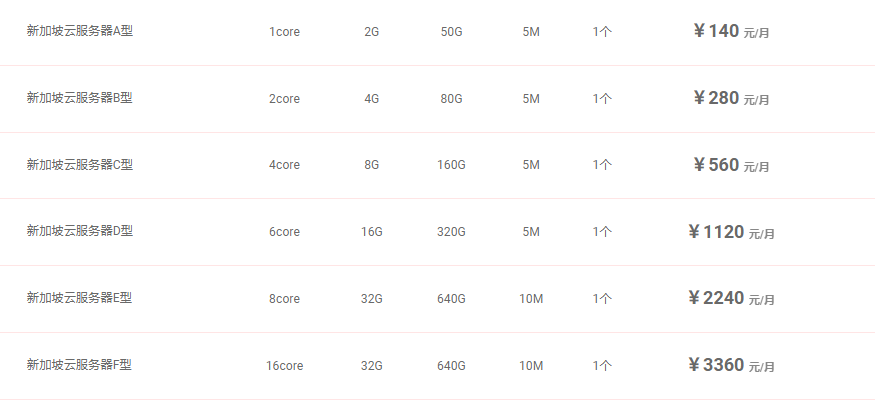875x400 pixels.
Task: Choose the 新加坡云服务器D型 plan name
Action: pyautogui.click(x=80, y=231)
